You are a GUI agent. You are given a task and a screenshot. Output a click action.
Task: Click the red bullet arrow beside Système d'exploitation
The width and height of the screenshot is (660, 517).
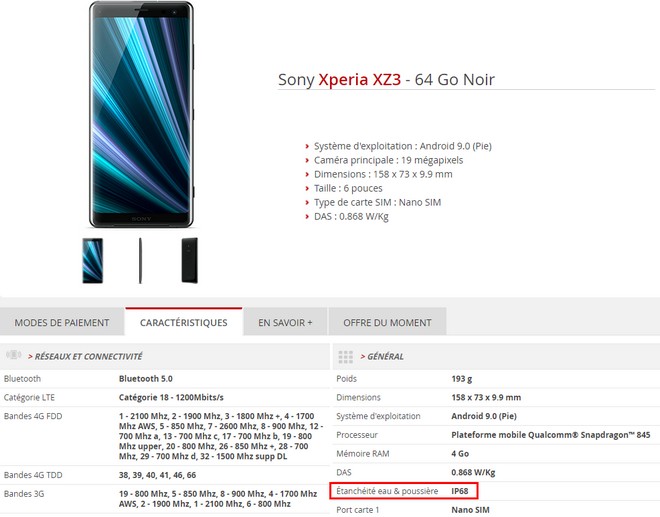(307, 147)
